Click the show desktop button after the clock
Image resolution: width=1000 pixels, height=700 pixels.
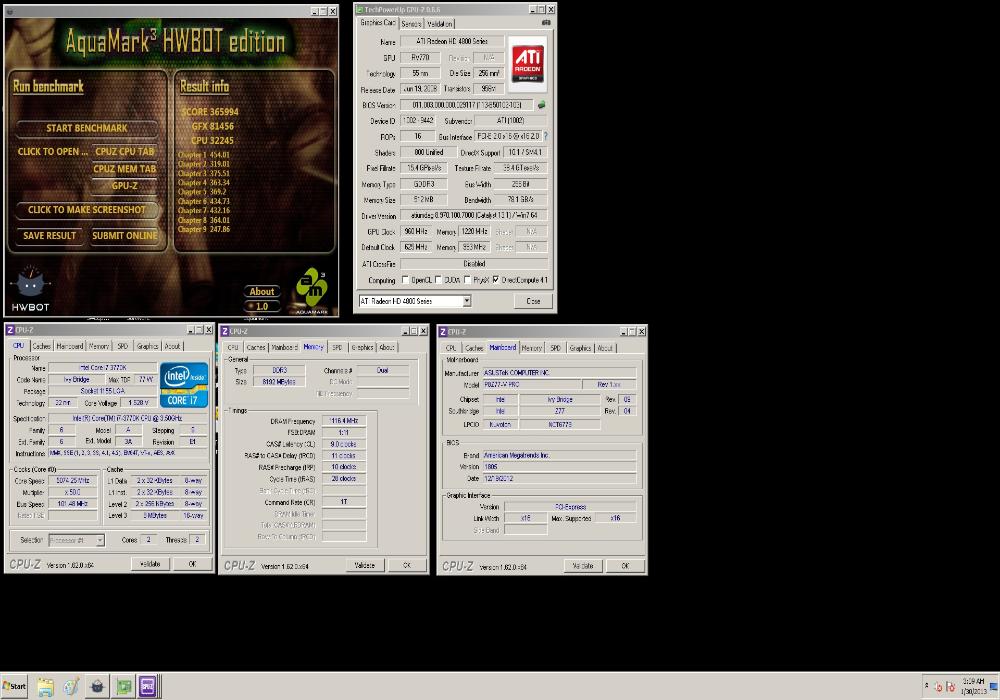tap(994, 687)
